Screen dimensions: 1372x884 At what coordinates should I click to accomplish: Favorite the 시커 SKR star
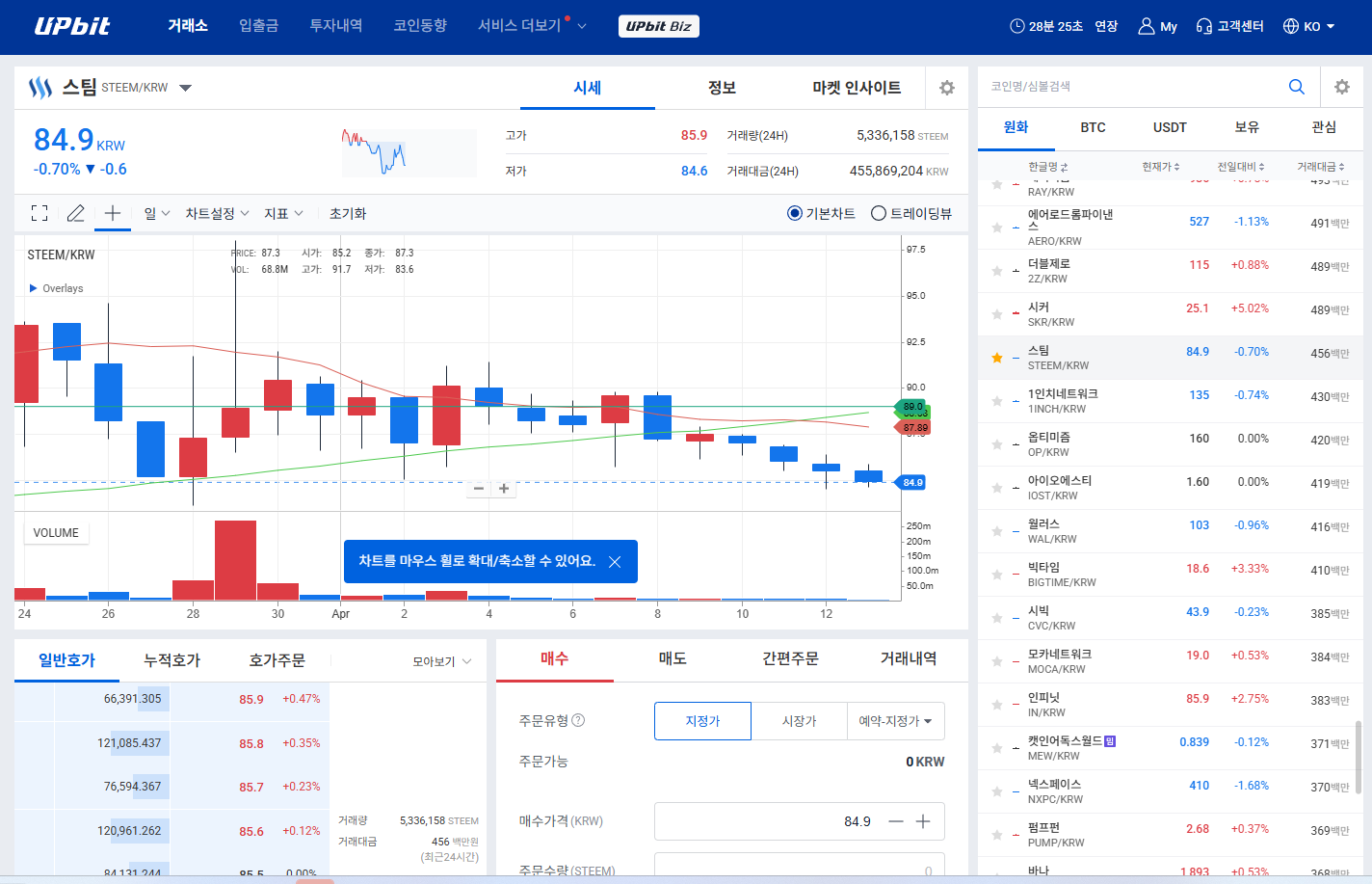[x=997, y=315]
